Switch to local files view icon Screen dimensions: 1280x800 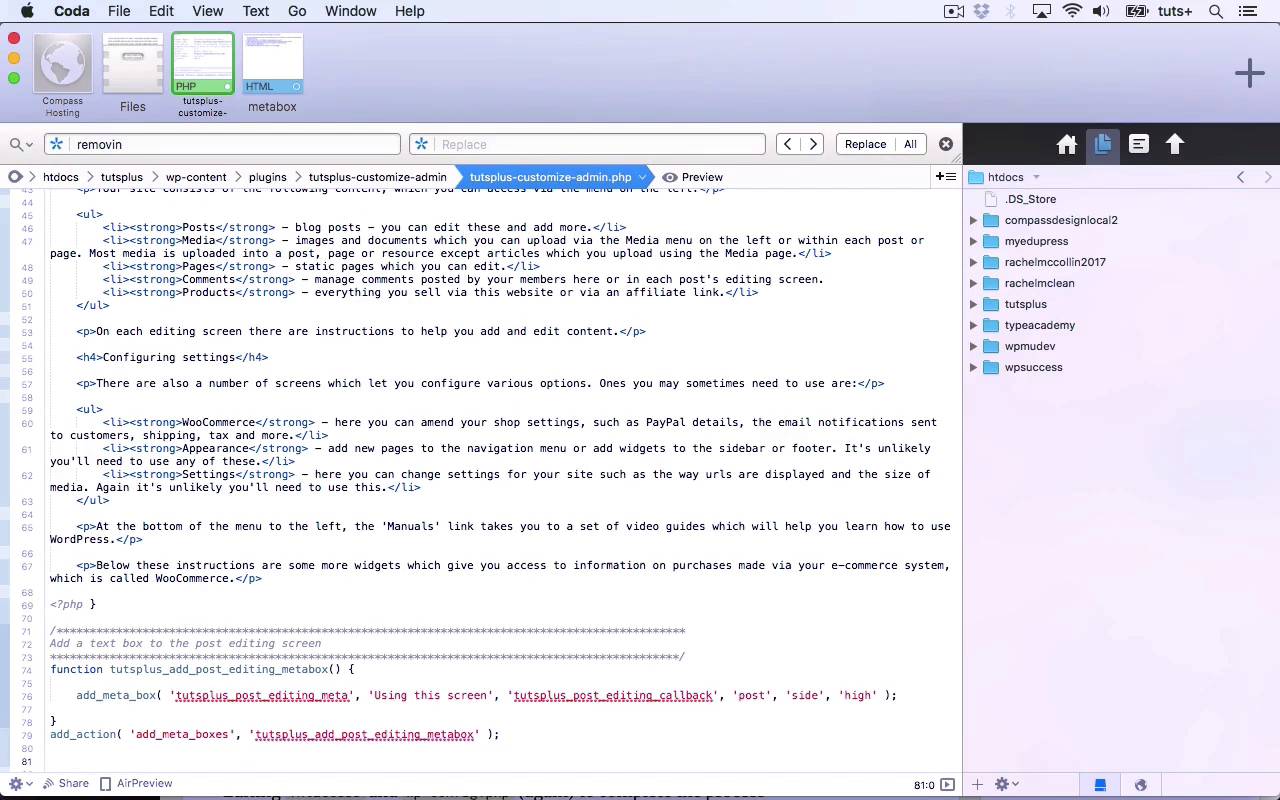click(x=1100, y=785)
